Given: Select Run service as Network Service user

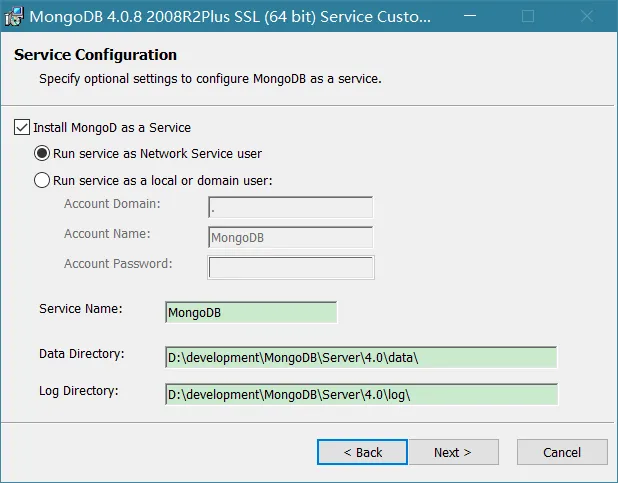Looking at the screenshot, I should click(42, 154).
